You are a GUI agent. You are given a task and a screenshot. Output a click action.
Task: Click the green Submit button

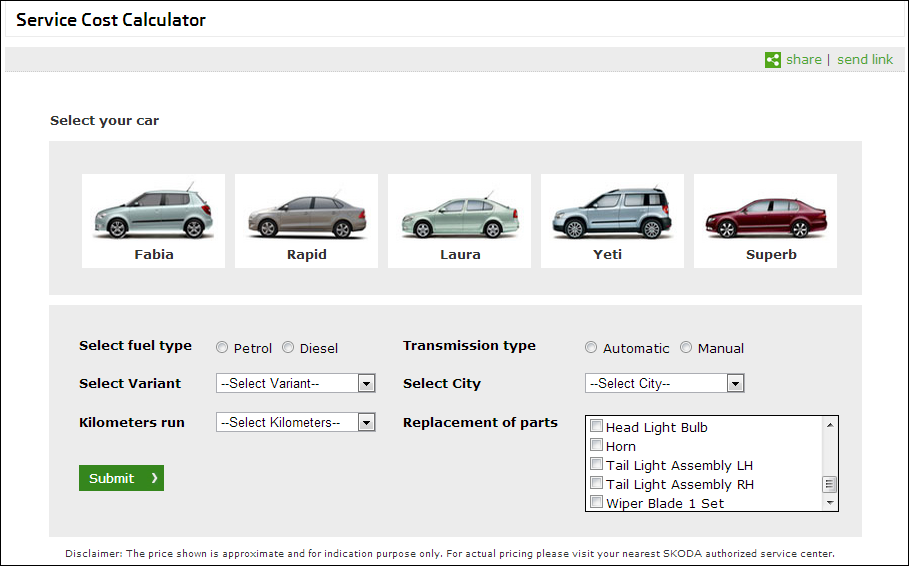coord(121,478)
